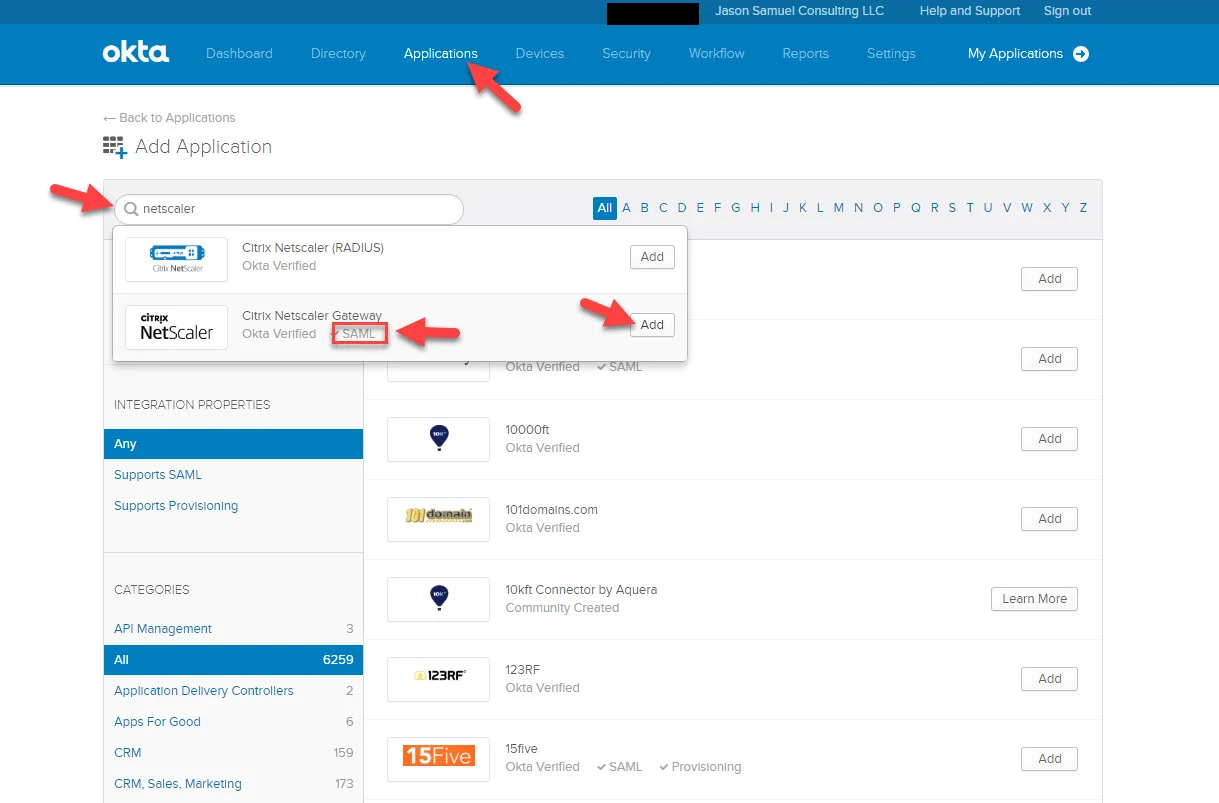Click the 10kft Connector app logo
The image size is (1219, 803).
[438, 599]
